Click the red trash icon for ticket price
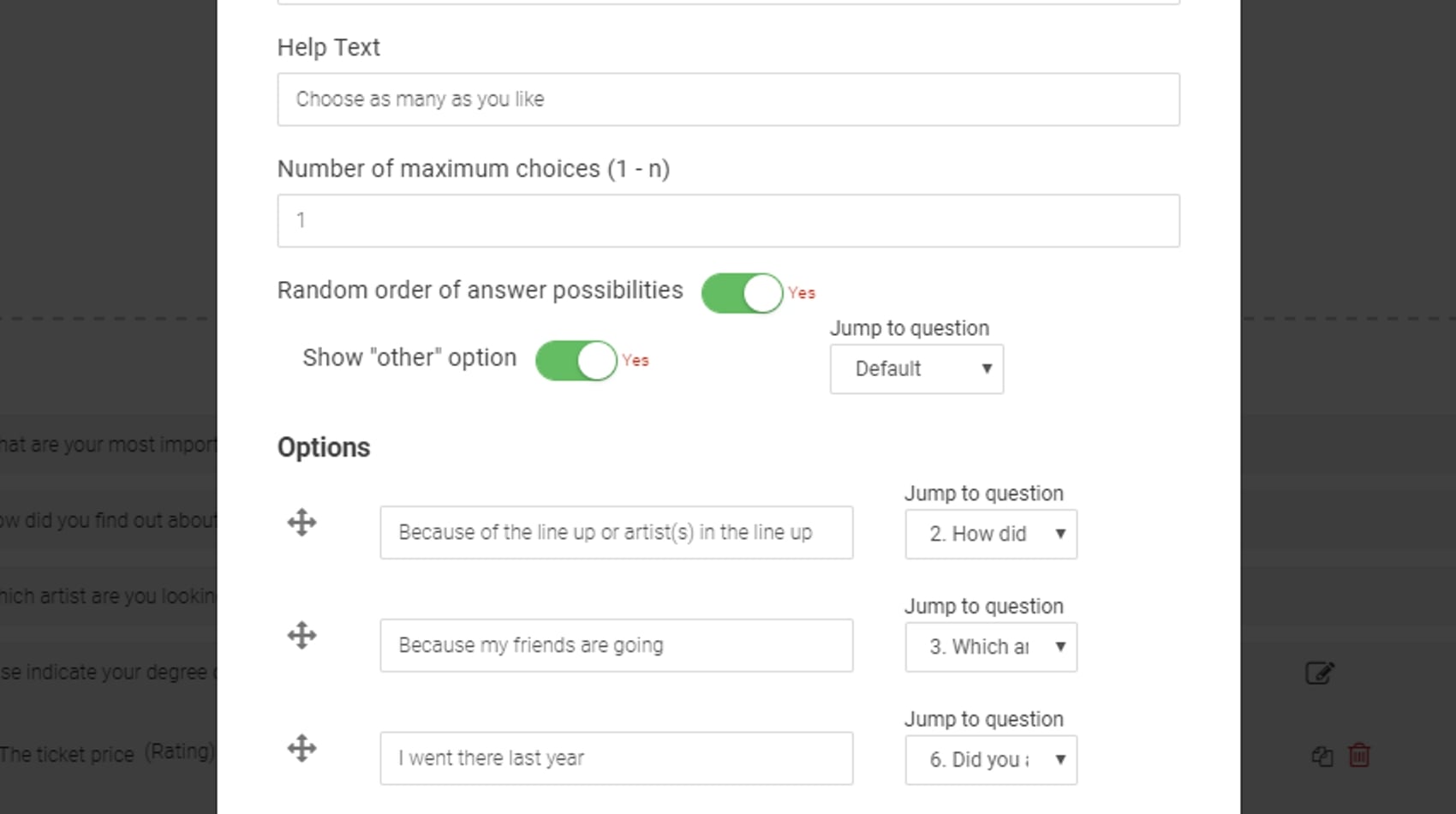The height and width of the screenshot is (814, 1456). click(x=1359, y=755)
